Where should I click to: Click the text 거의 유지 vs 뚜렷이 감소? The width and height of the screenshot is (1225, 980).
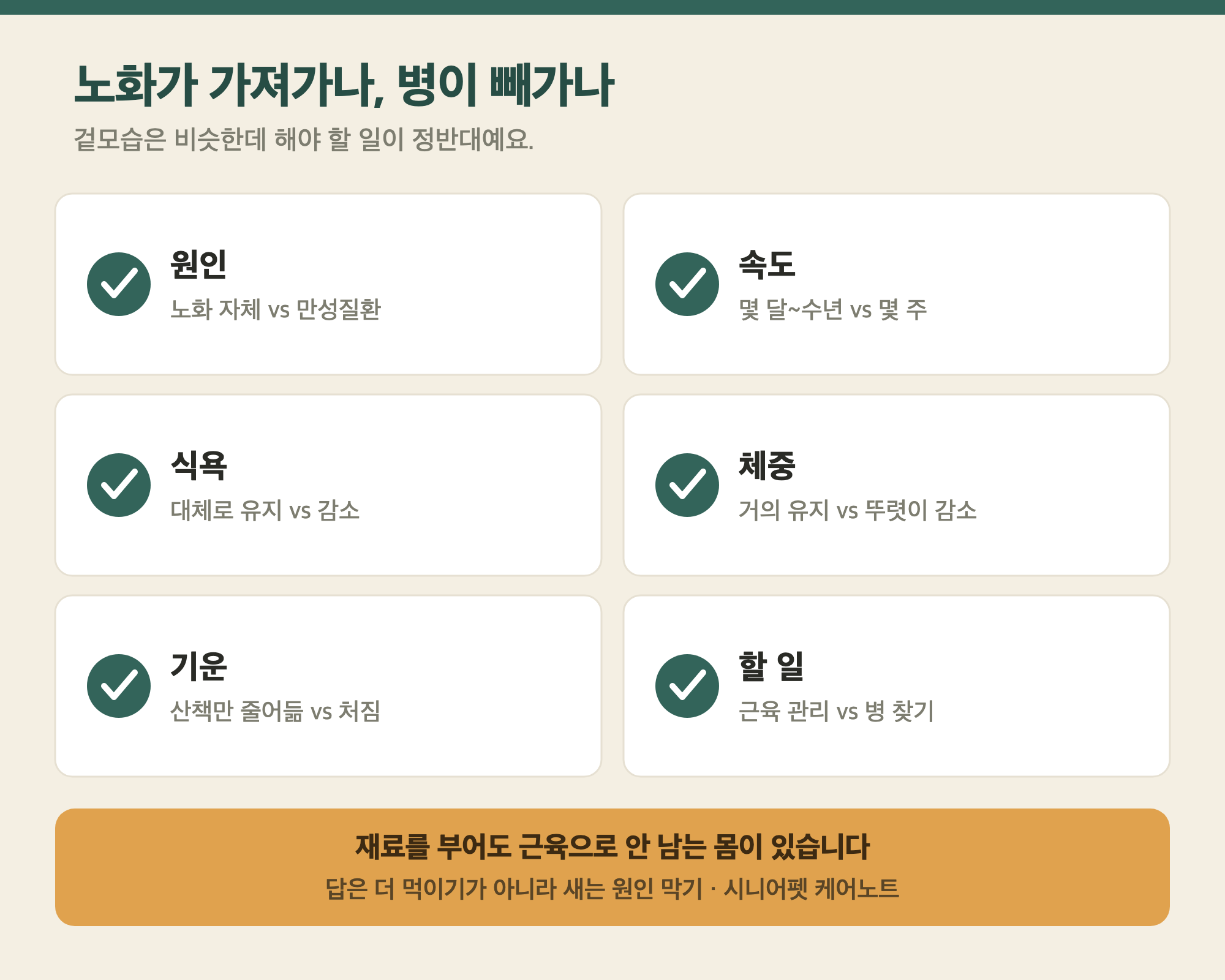858,510
